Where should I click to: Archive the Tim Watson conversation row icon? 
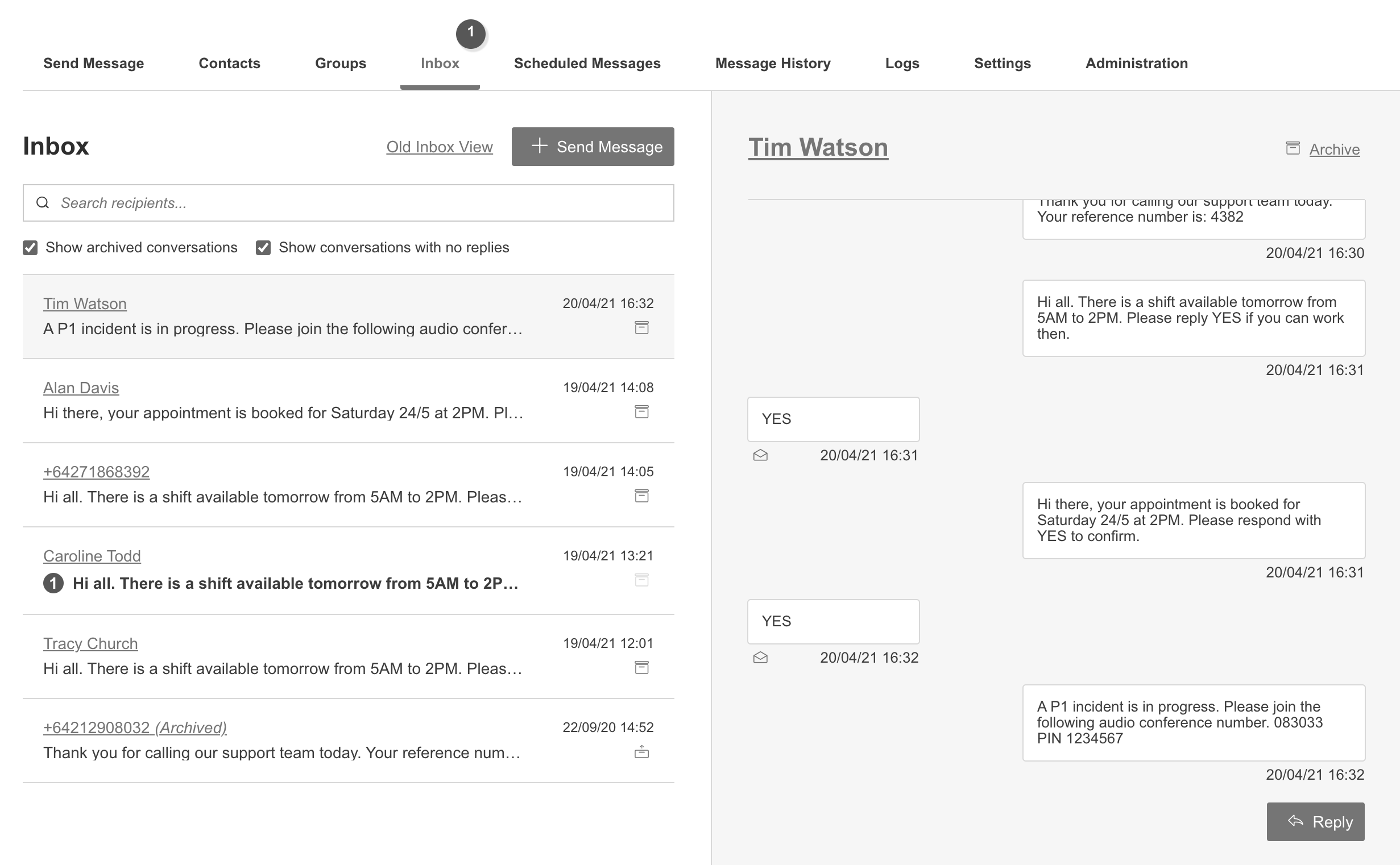641,328
